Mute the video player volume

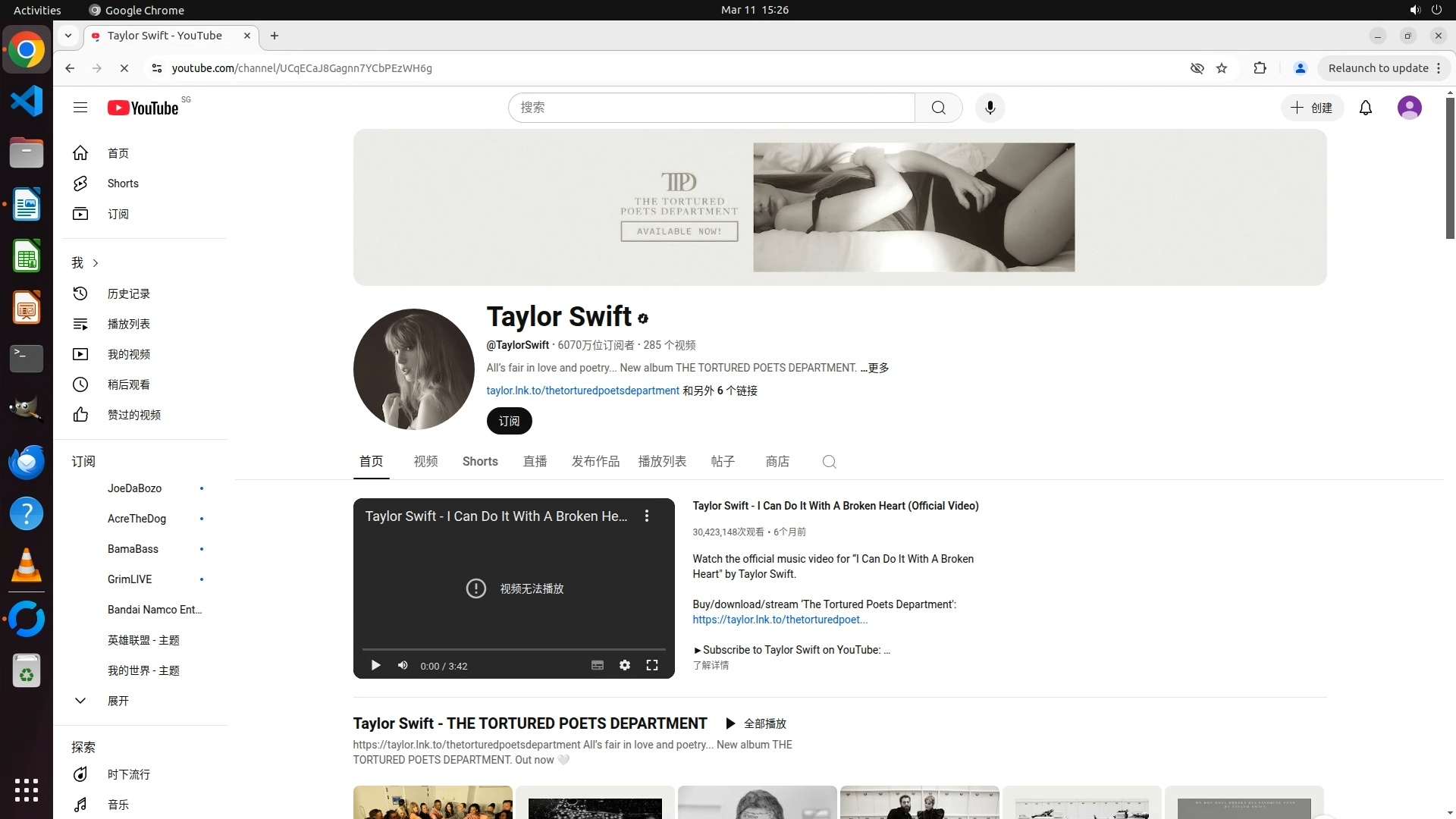pos(403,665)
